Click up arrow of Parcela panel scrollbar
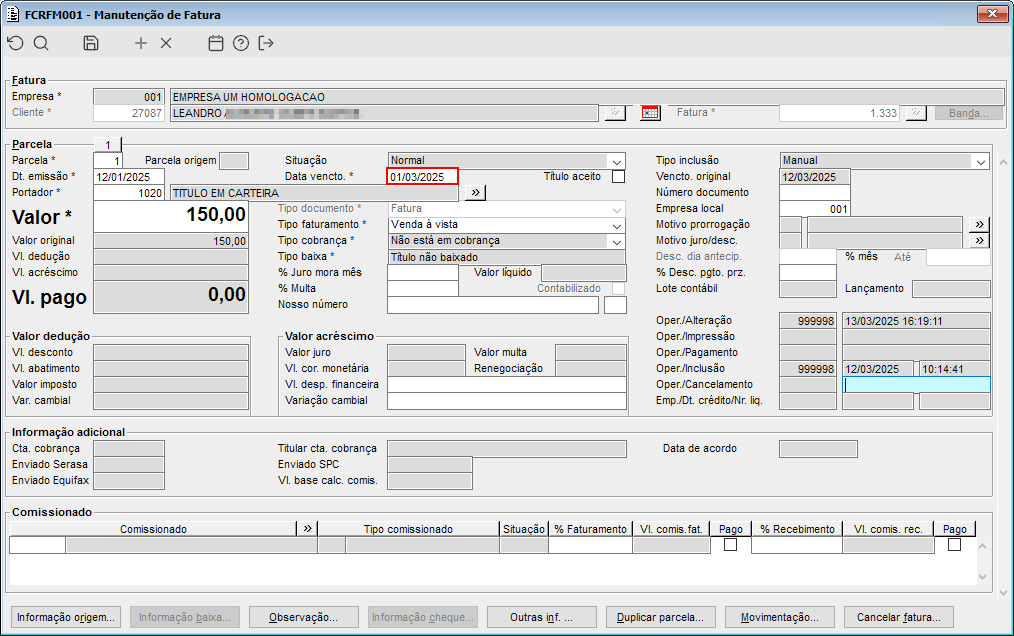 pyautogui.click(x=1003, y=162)
